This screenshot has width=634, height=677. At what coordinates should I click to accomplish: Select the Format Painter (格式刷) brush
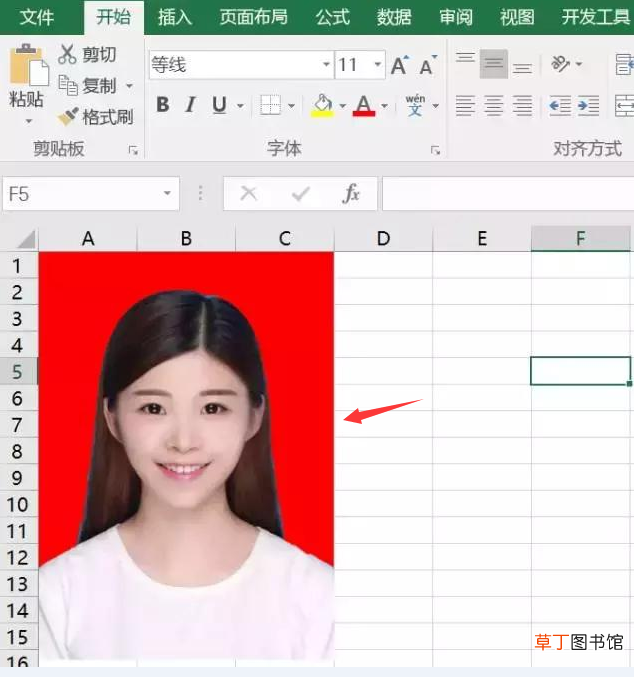(x=68, y=117)
